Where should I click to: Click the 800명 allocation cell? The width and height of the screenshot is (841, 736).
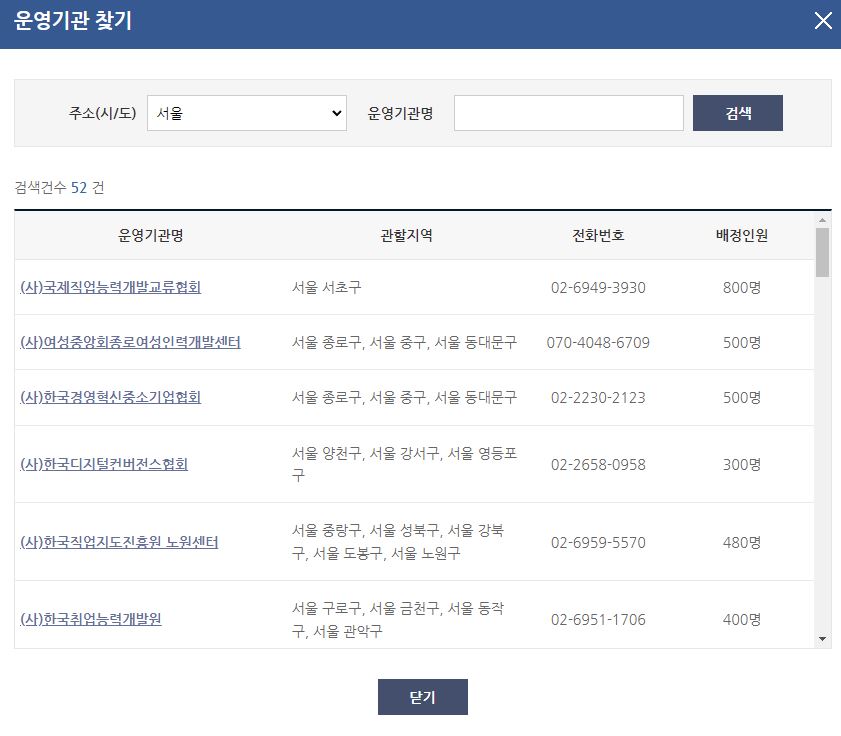tap(742, 288)
